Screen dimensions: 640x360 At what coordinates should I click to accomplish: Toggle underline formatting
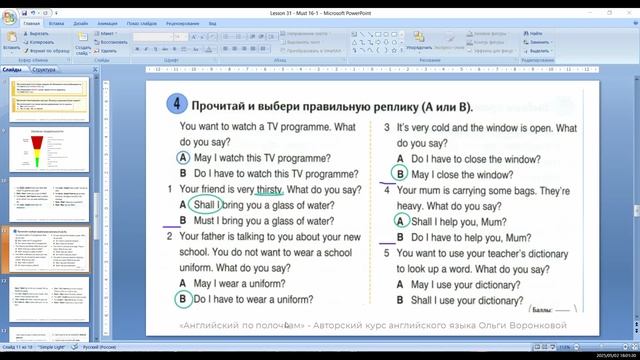click(155, 49)
